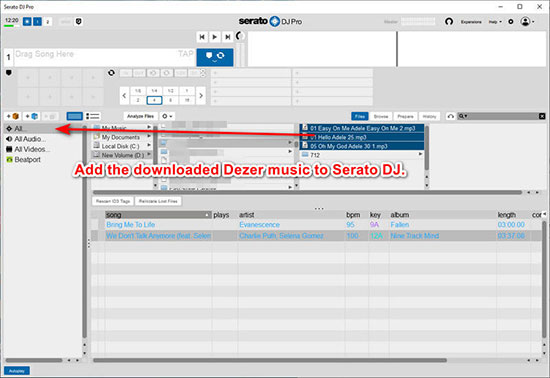Screen dimensions: 550x378
Task: Switch to the album art view button
Action: [x=74, y=116]
